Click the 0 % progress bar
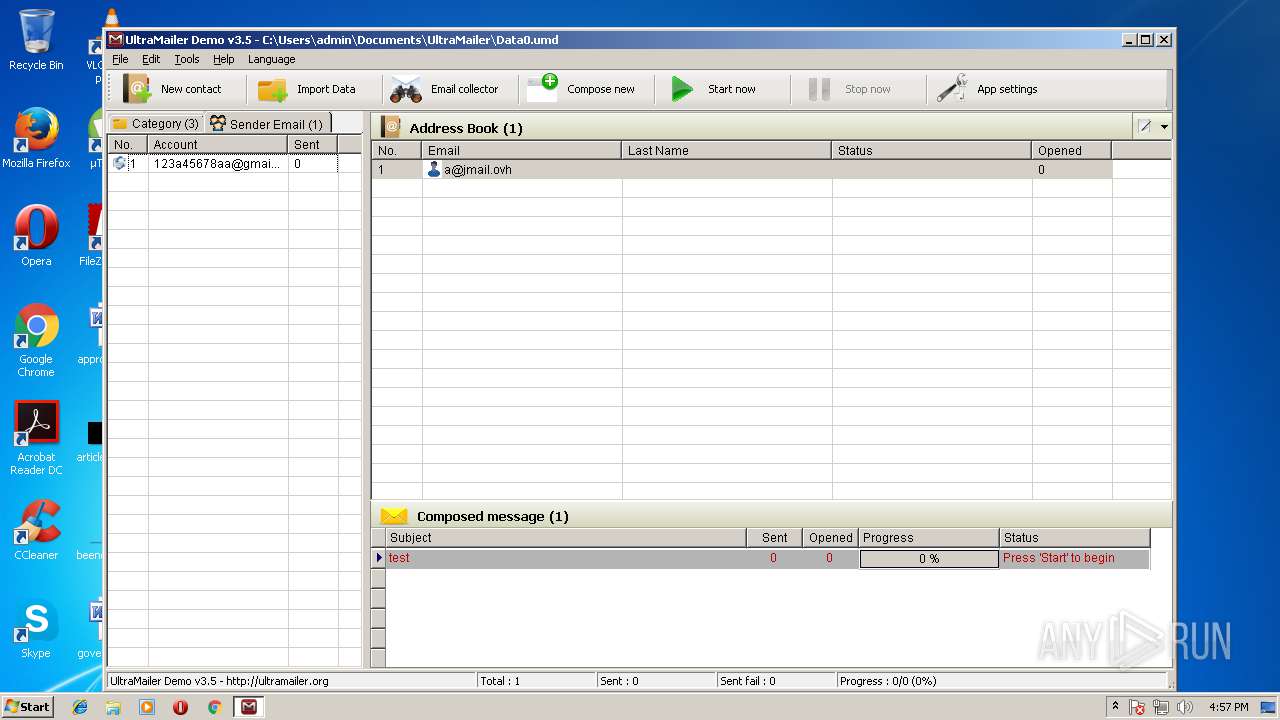Image resolution: width=1280 pixels, height=720 pixels. click(x=929, y=559)
